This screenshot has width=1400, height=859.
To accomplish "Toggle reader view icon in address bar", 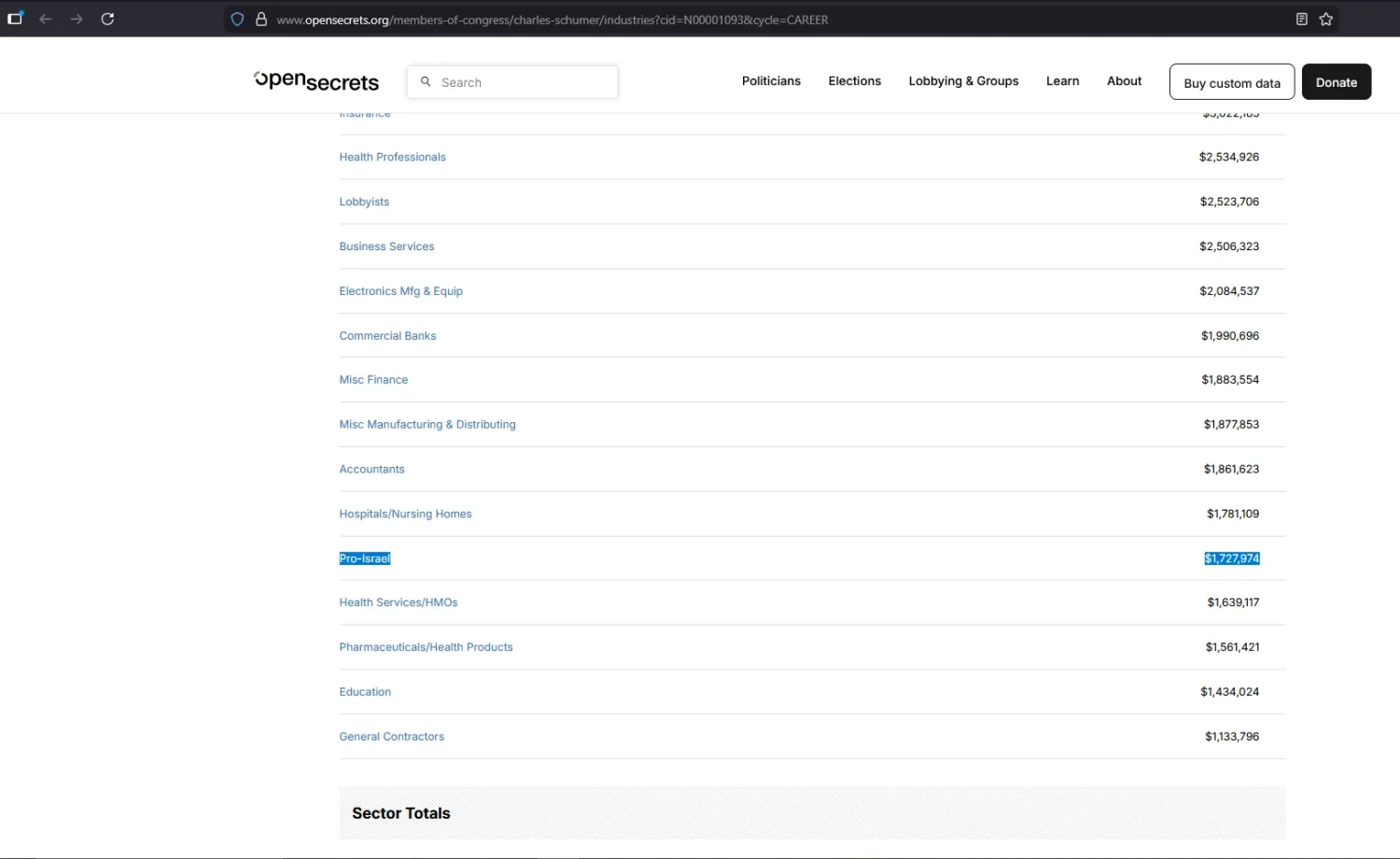I will 1302,19.
